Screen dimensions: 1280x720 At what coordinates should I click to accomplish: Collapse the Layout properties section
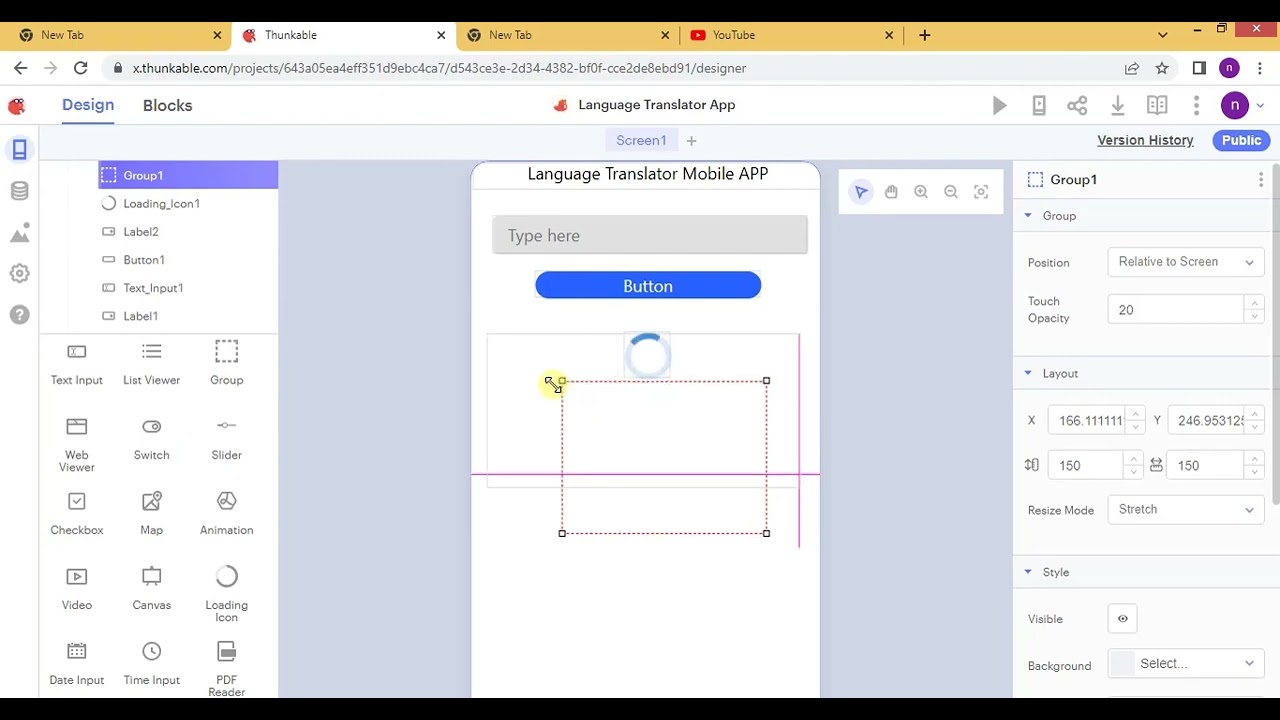(1027, 373)
